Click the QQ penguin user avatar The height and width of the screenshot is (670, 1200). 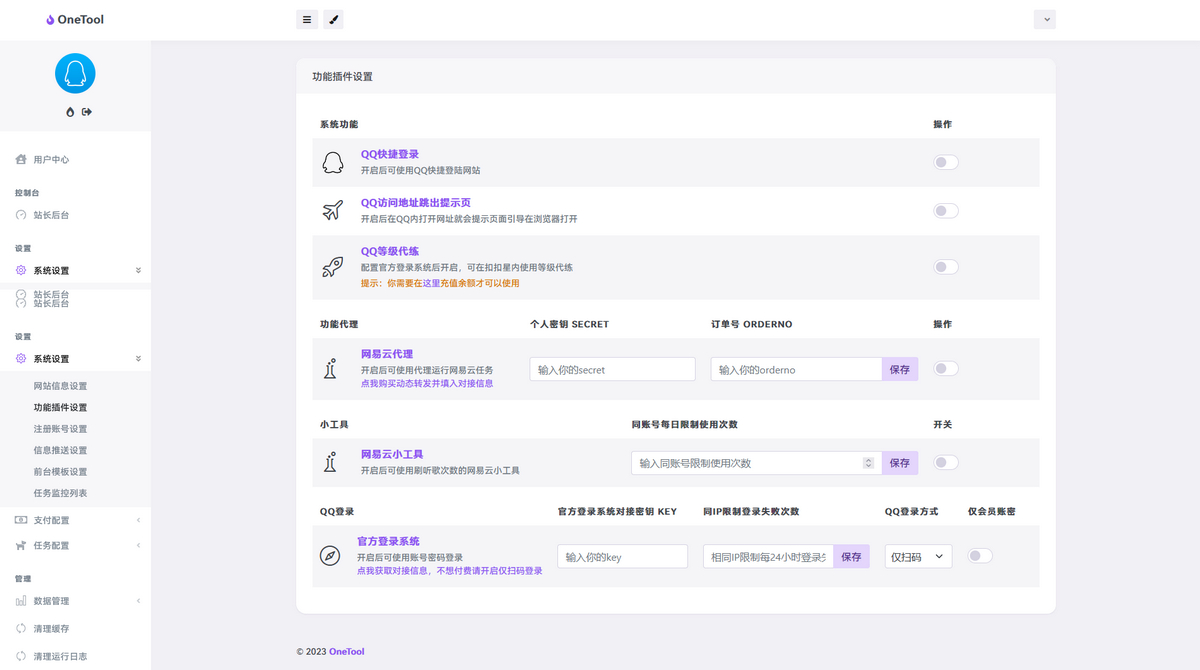75,73
